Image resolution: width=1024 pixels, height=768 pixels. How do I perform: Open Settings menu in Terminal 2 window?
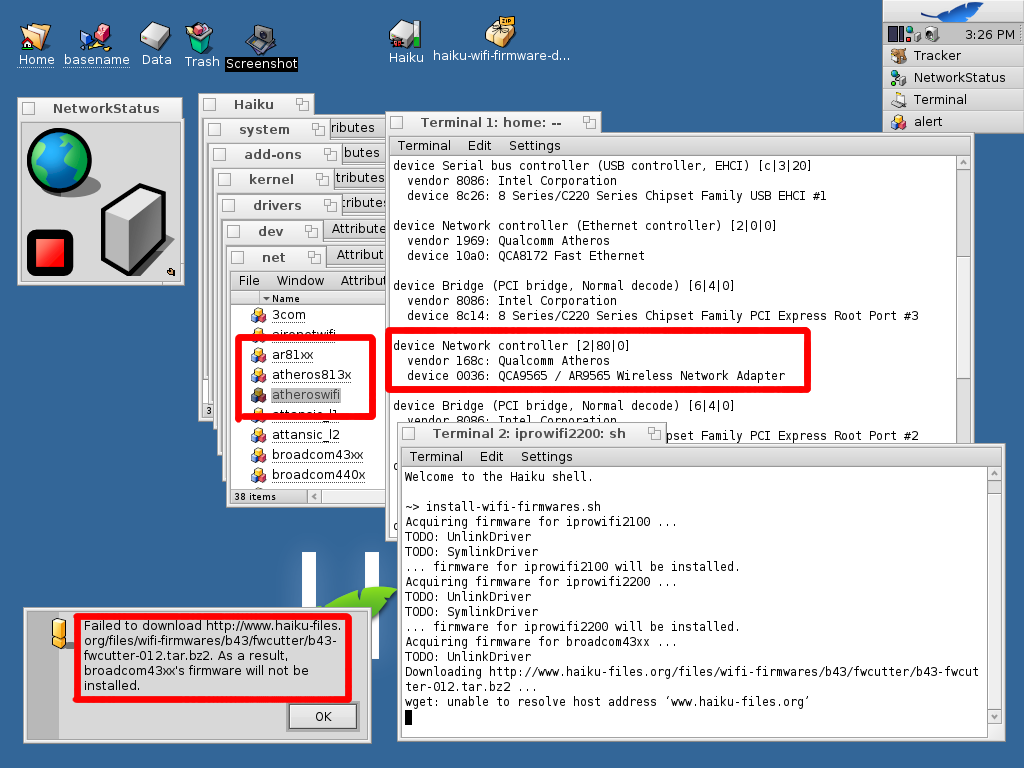[547, 456]
